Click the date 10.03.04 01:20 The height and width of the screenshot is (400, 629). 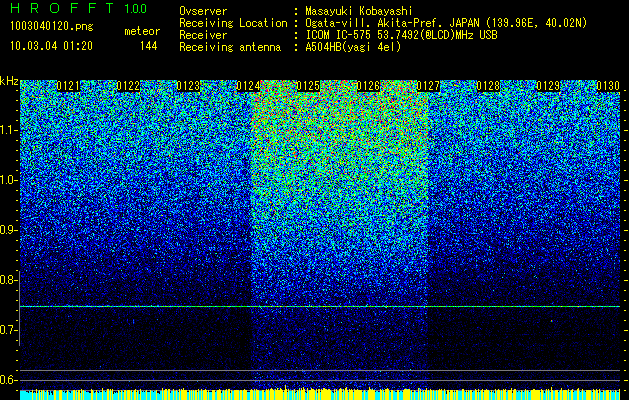[51, 46]
